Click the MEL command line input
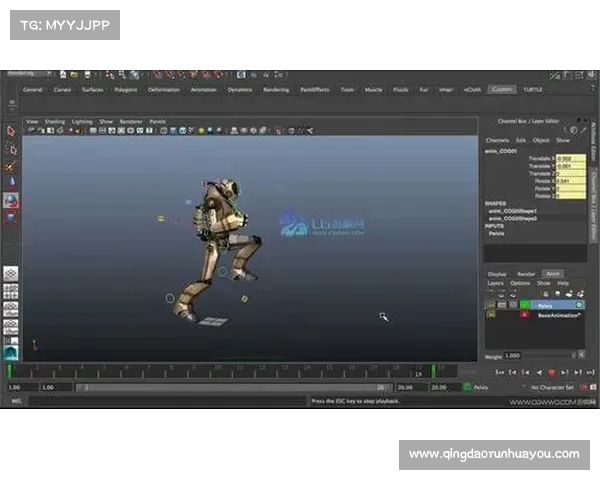The width and height of the screenshot is (600, 480). coord(167,401)
